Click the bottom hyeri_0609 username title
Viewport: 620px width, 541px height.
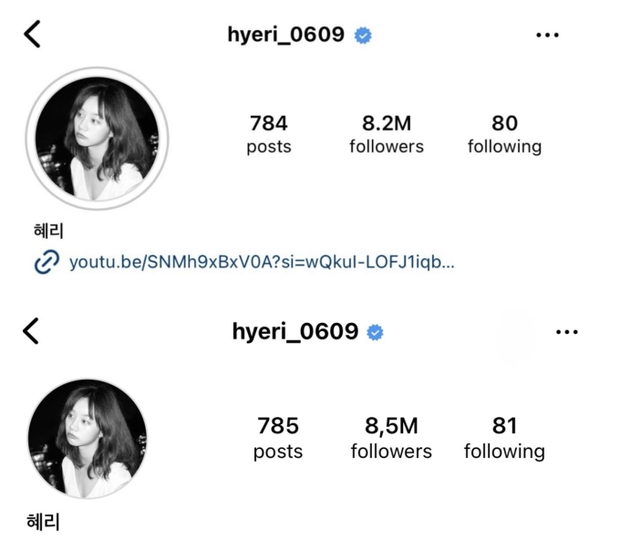point(295,331)
